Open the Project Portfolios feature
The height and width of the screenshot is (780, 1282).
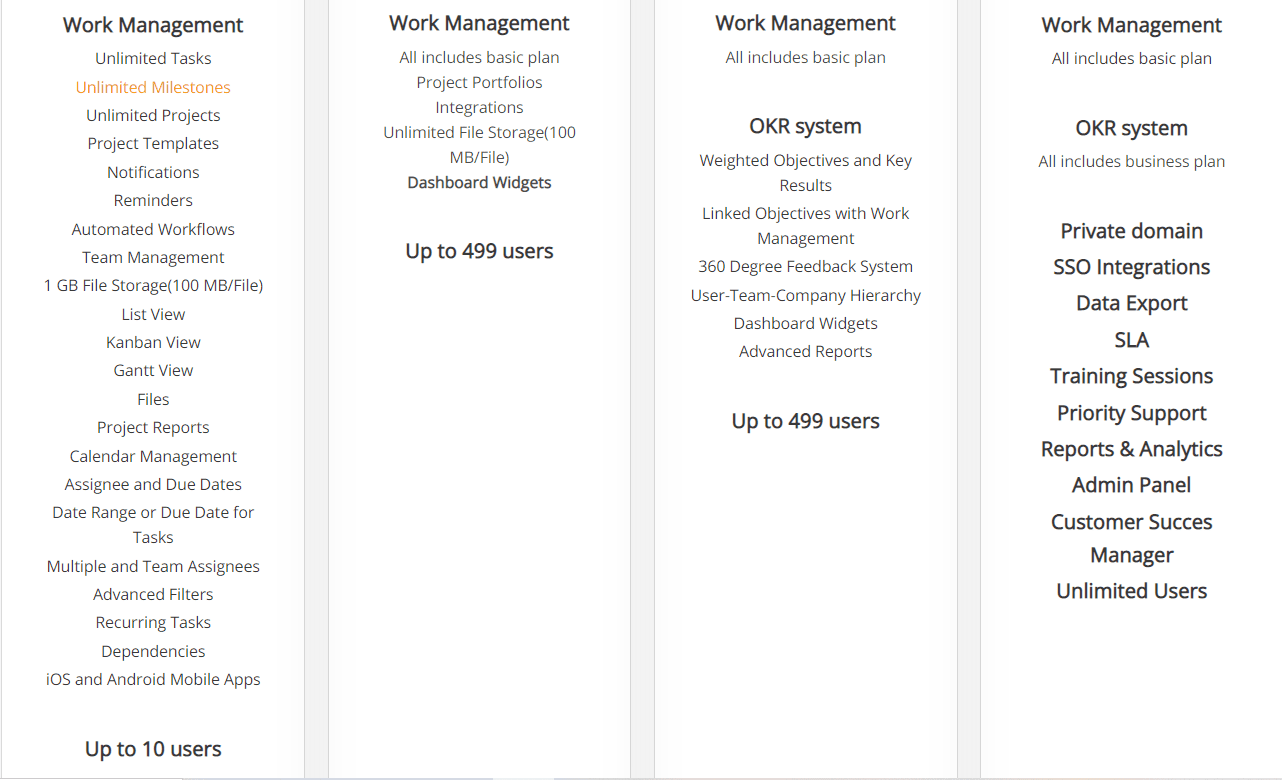click(479, 82)
